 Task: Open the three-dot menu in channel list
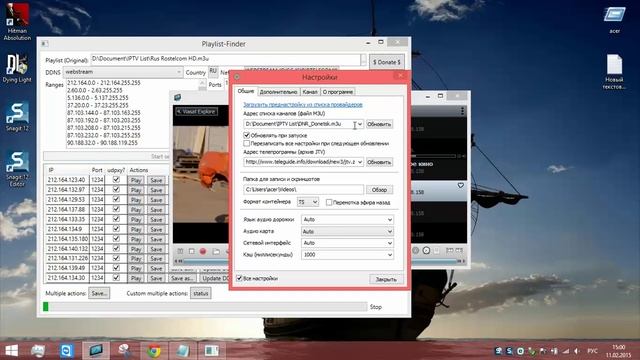point(462,111)
